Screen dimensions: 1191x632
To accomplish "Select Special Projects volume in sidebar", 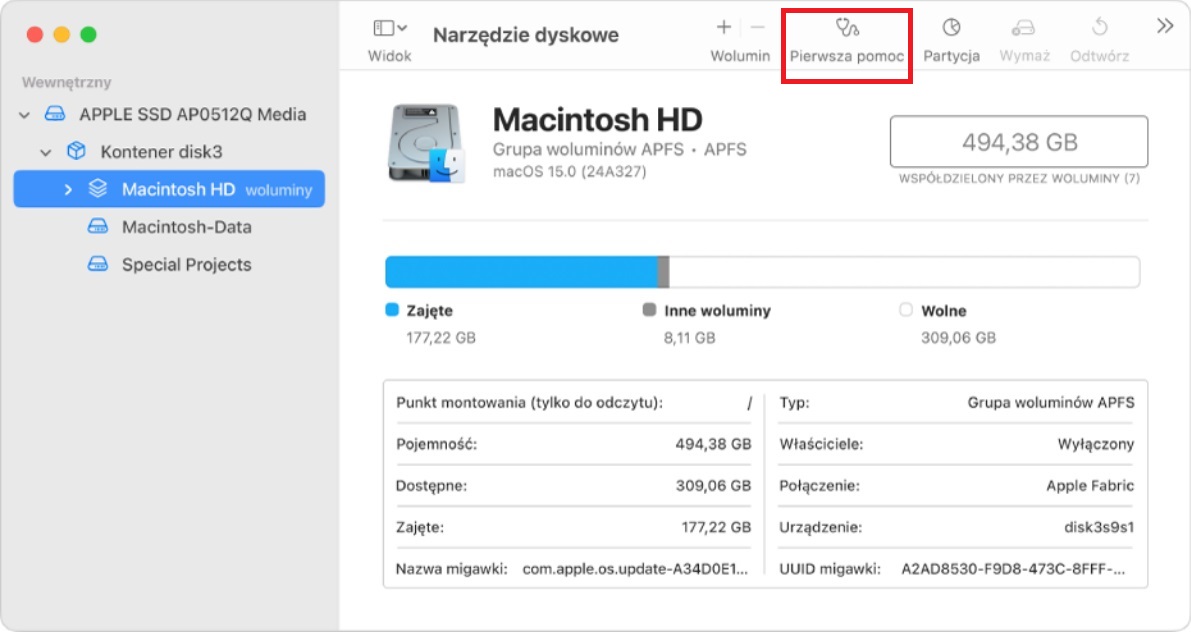I will click(x=186, y=265).
